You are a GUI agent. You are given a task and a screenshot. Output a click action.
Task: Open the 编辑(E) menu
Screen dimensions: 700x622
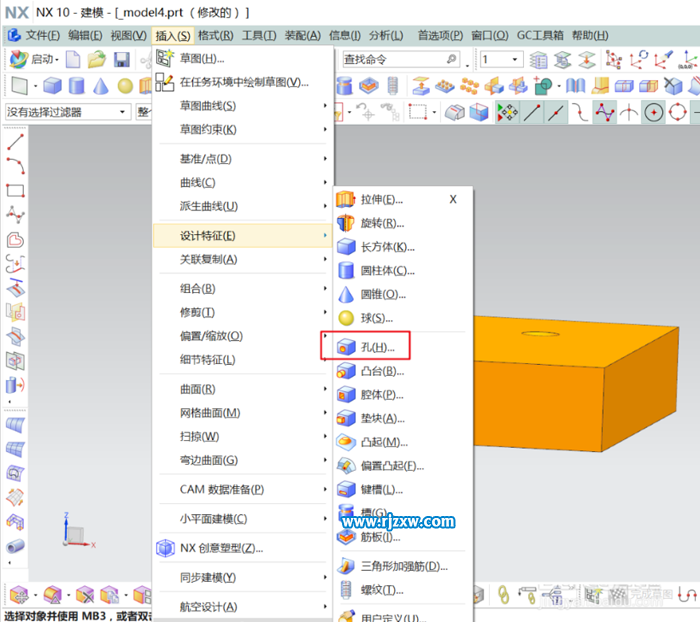click(x=85, y=35)
